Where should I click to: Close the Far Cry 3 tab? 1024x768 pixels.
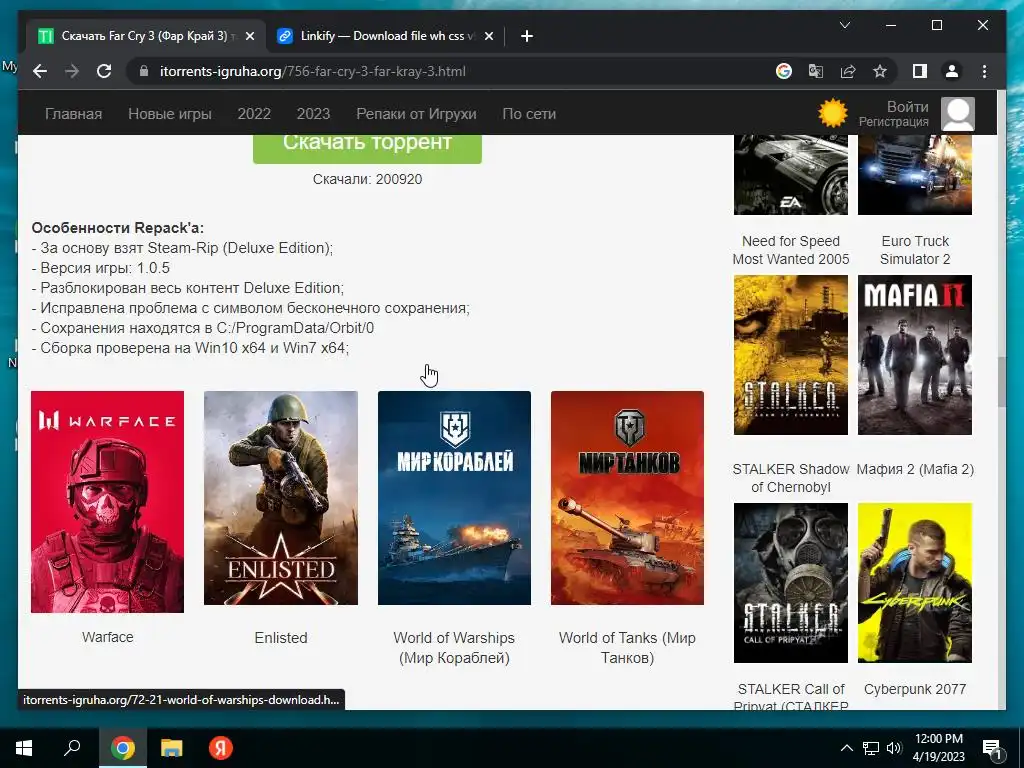pos(249,36)
